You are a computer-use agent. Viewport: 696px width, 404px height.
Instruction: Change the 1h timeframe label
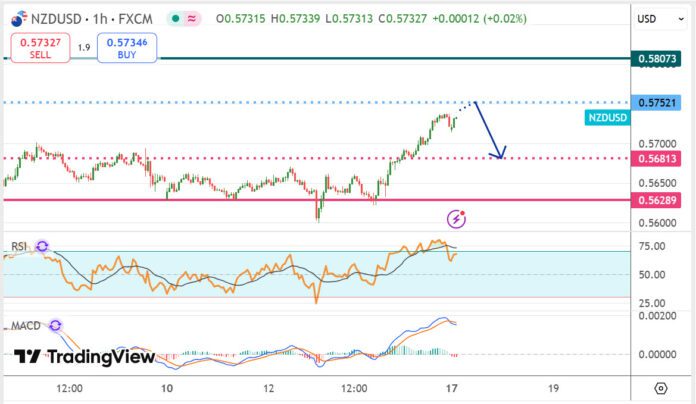tap(100, 19)
